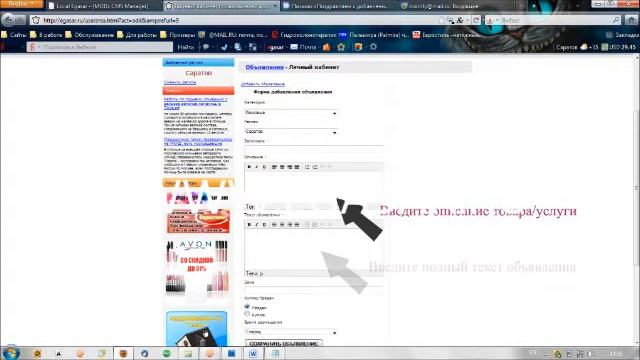This screenshot has width=640, height=360.
Task: Click into the price input field
Action: click(313, 289)
